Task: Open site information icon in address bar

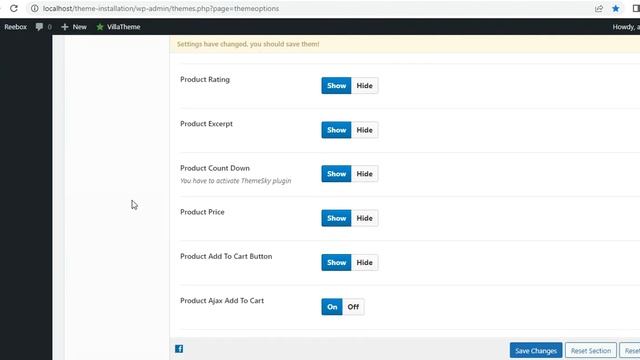Action: click(x=35, y=8)
